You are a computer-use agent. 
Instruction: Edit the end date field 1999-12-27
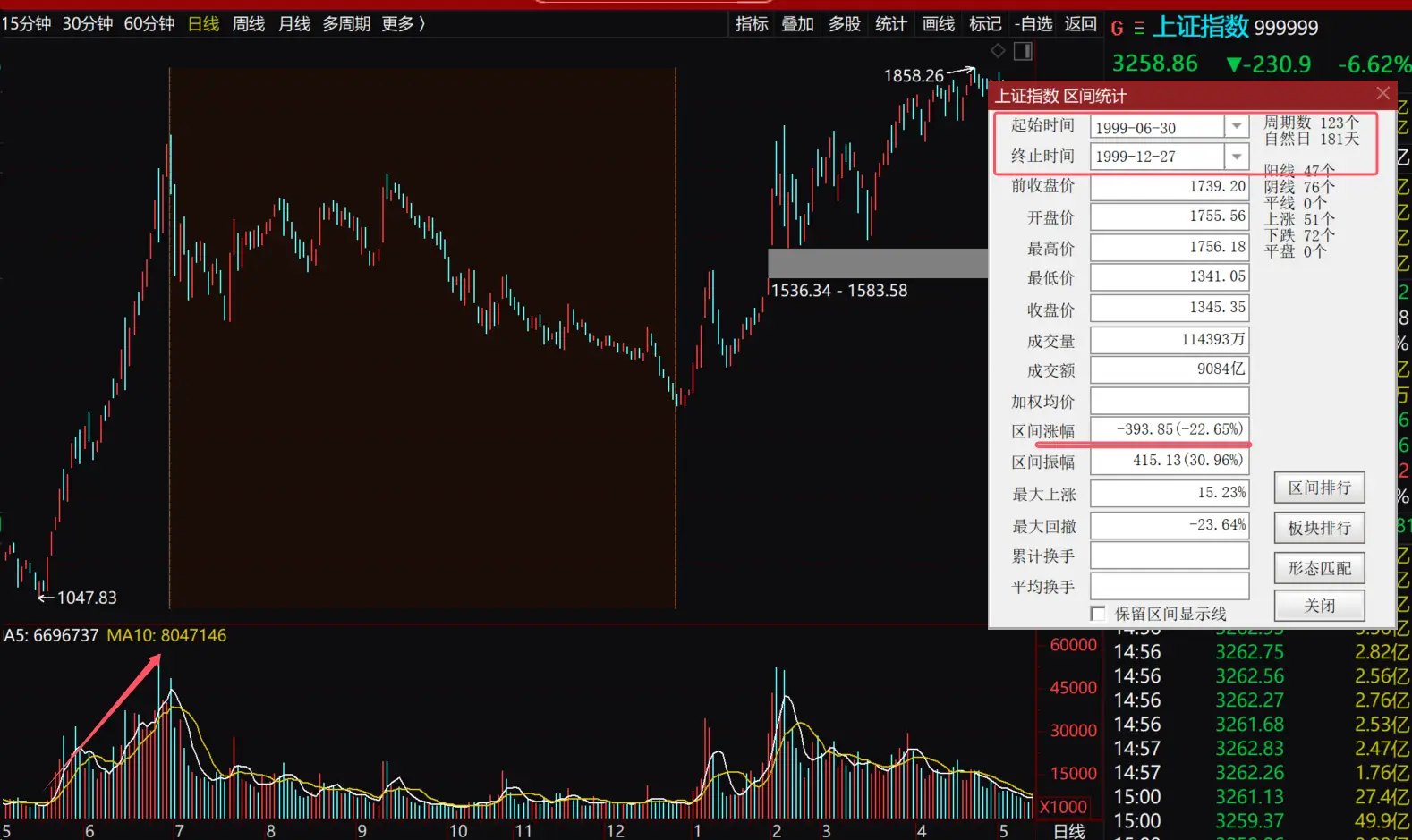1157,156
